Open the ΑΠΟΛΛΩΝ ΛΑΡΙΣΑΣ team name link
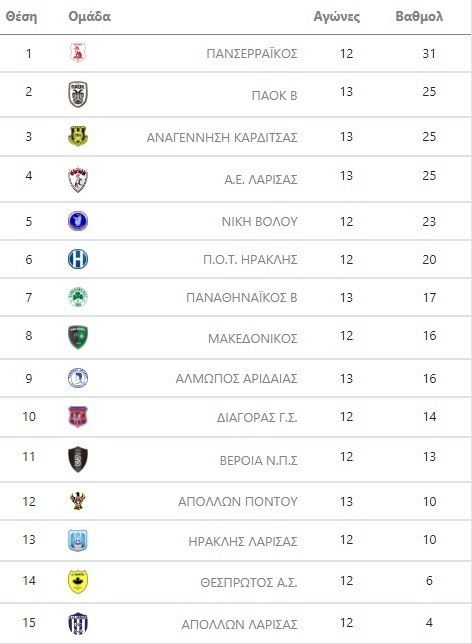 [239, 624]
